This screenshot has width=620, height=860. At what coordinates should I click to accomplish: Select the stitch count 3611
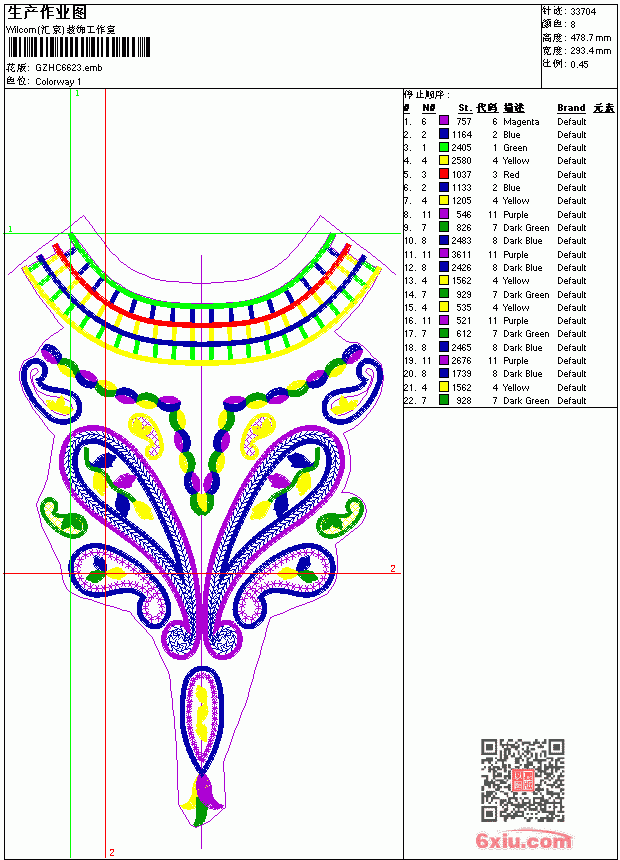point(461,254)
